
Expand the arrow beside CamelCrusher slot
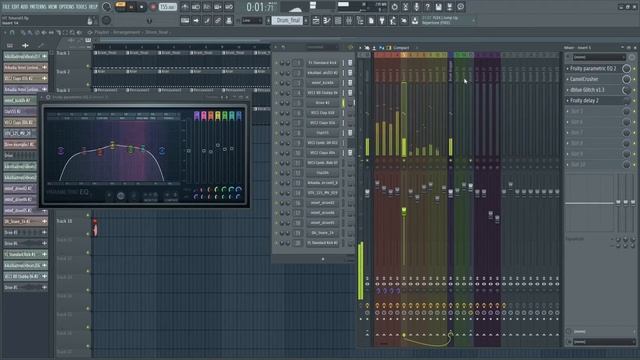pos(567,79)
